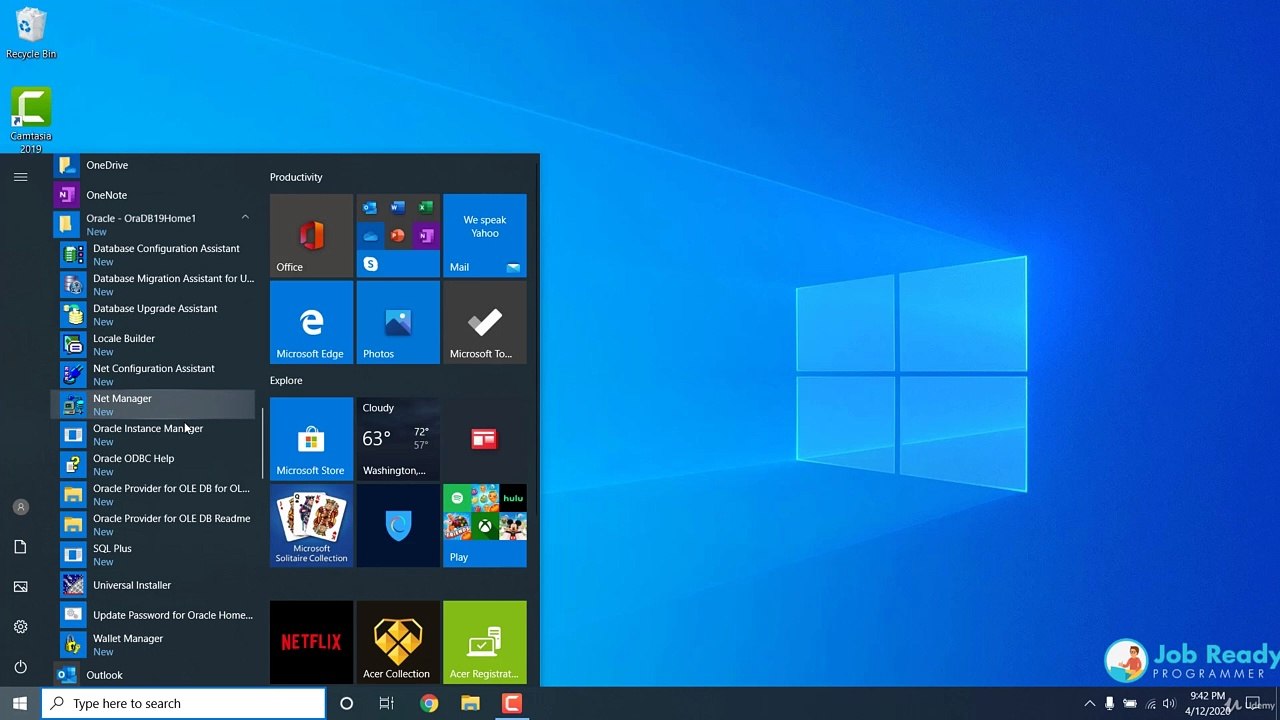This screenshot has width=1280, height=720.
Task: Launch Chrome from the taskbar
Action: pyautogui.click(x=429, y=703)
